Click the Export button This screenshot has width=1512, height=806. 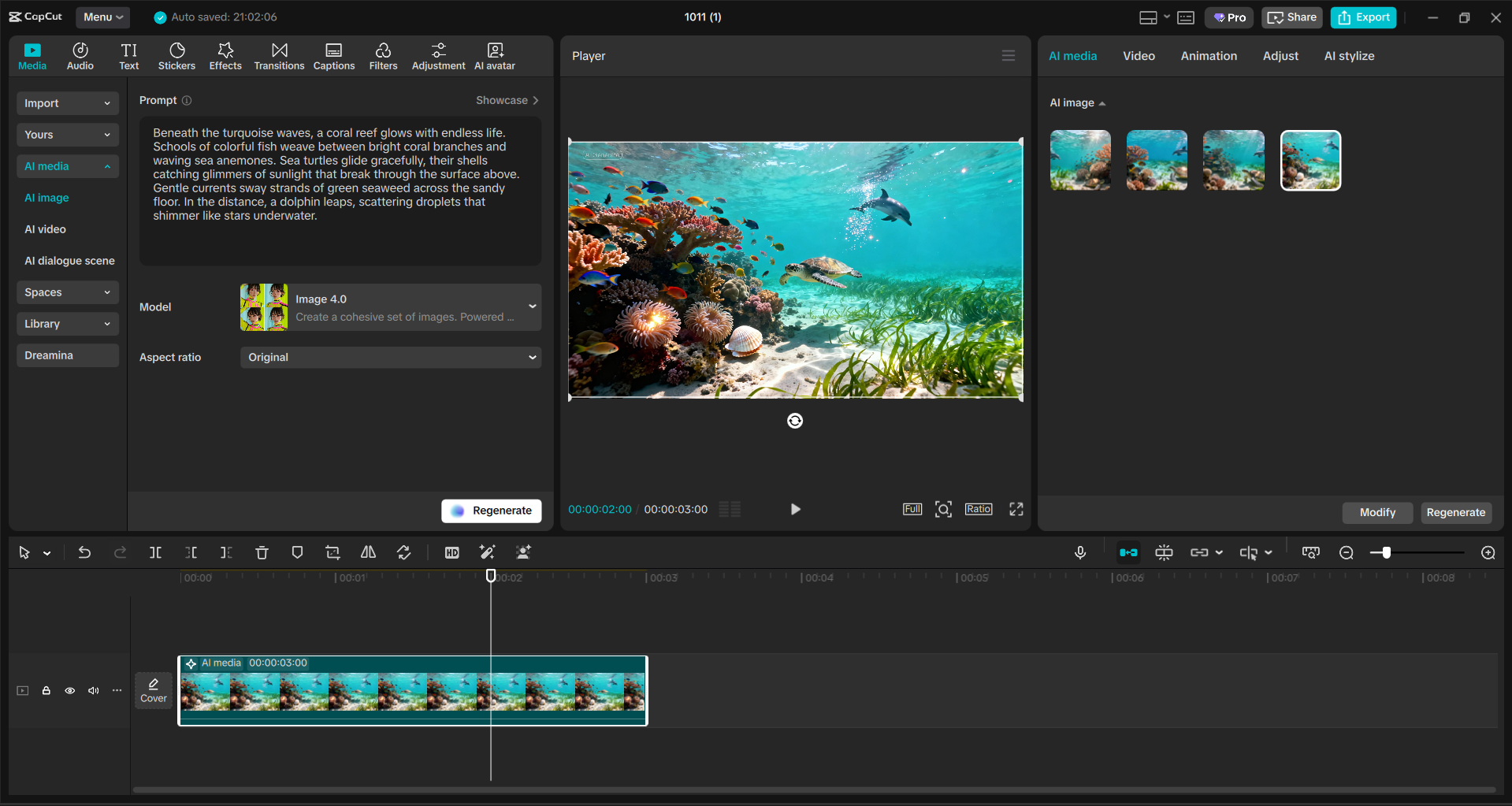[1362, 17]
